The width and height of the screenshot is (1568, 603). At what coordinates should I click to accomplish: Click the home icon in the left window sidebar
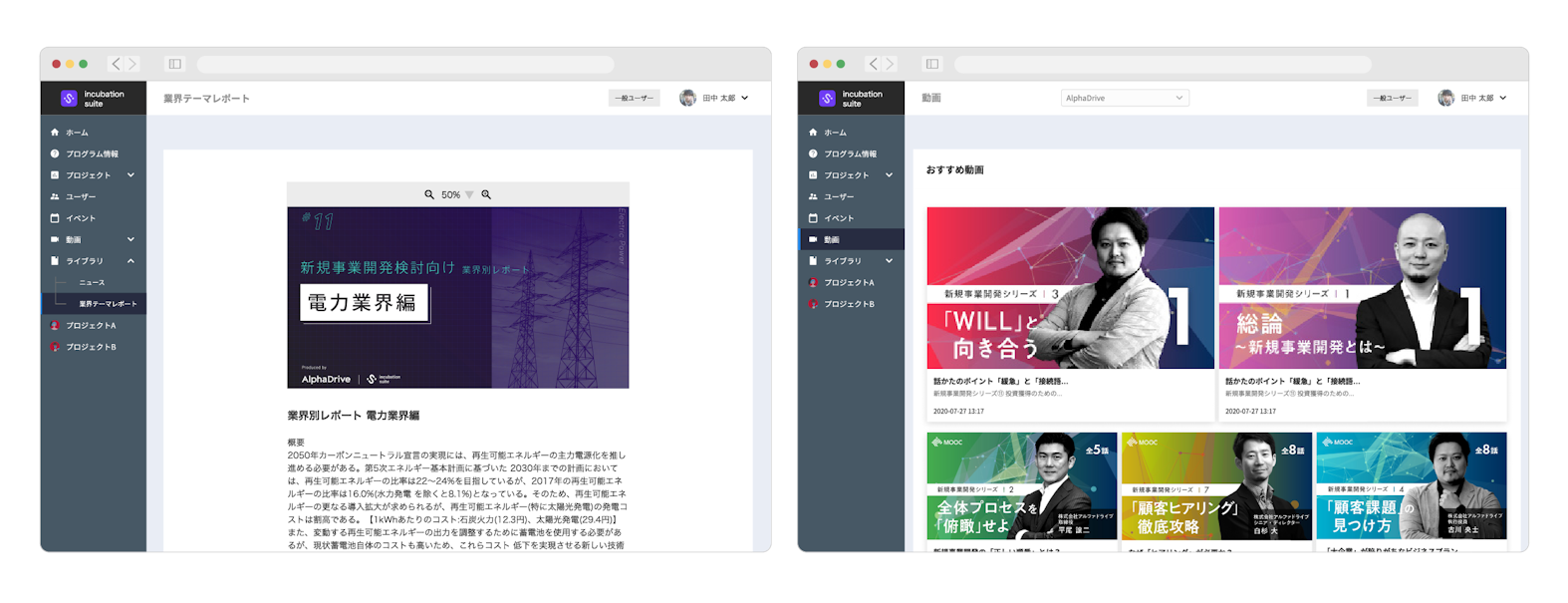click(55, 132)
